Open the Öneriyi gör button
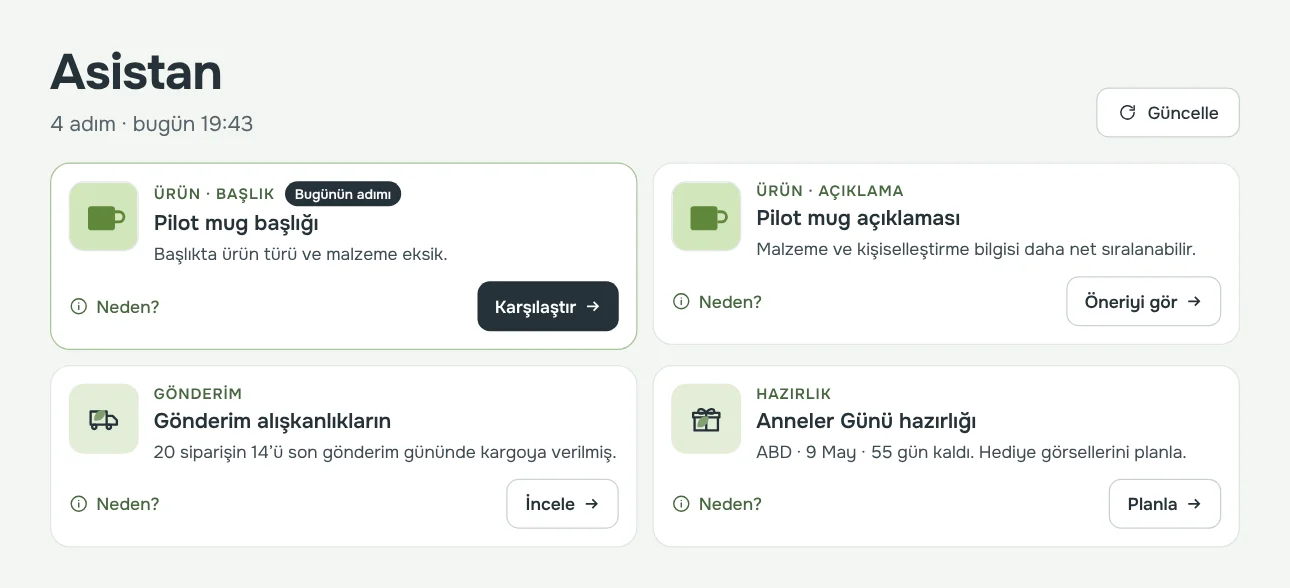The height and width of the screenshot is (588, 1290). (x=1143, y=302)
